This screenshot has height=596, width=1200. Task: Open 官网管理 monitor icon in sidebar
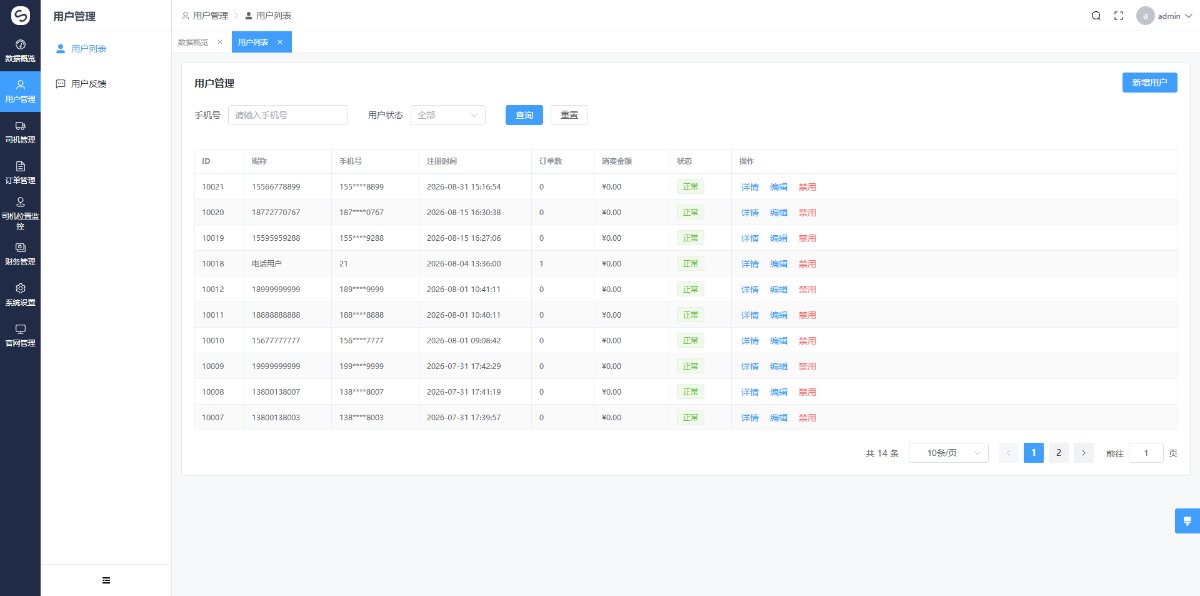(x=20, y=329)
